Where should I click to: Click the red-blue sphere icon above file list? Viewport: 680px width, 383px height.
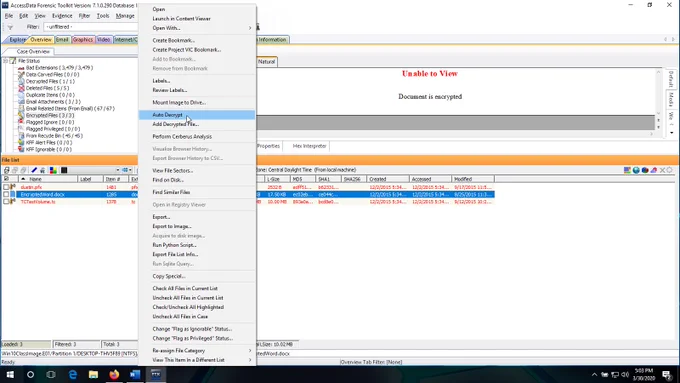coord(644,170)
